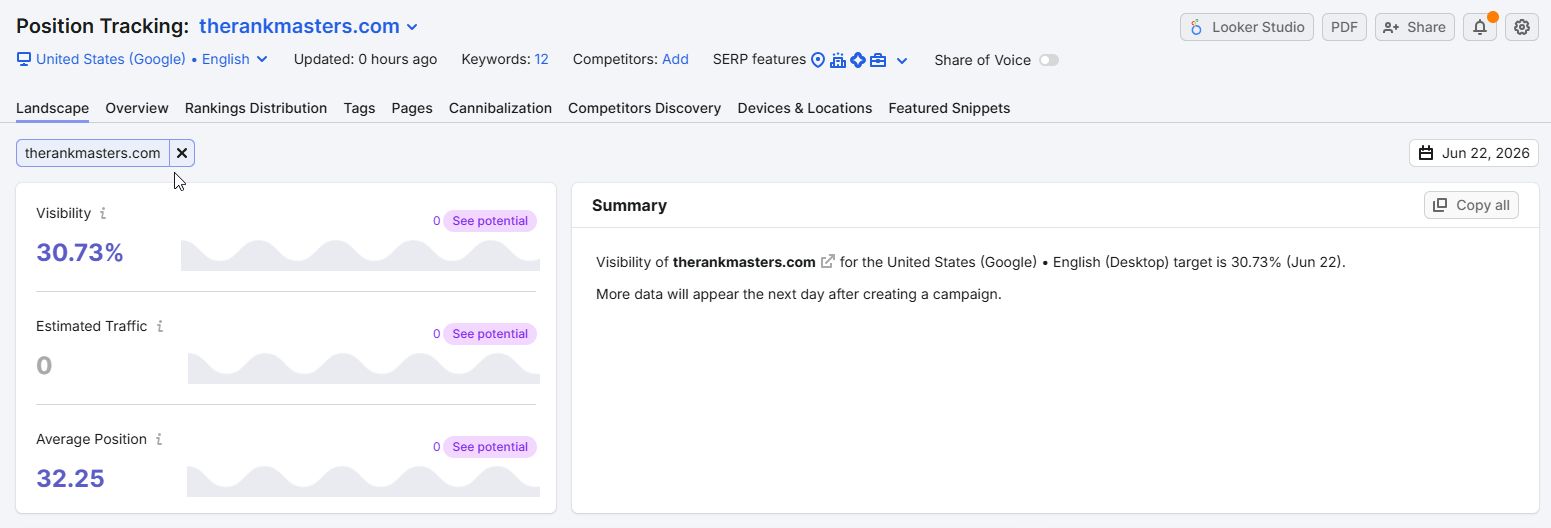This screenshot has width=1551, height=528.
Task: Go to the Featured Snippets tab
Action: [949, 108]
